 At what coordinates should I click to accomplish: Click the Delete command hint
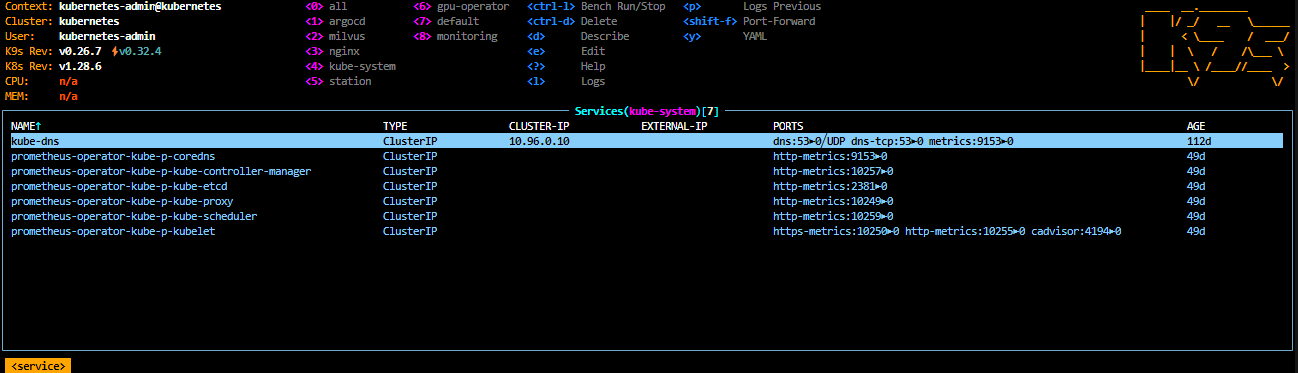point(572,21)
